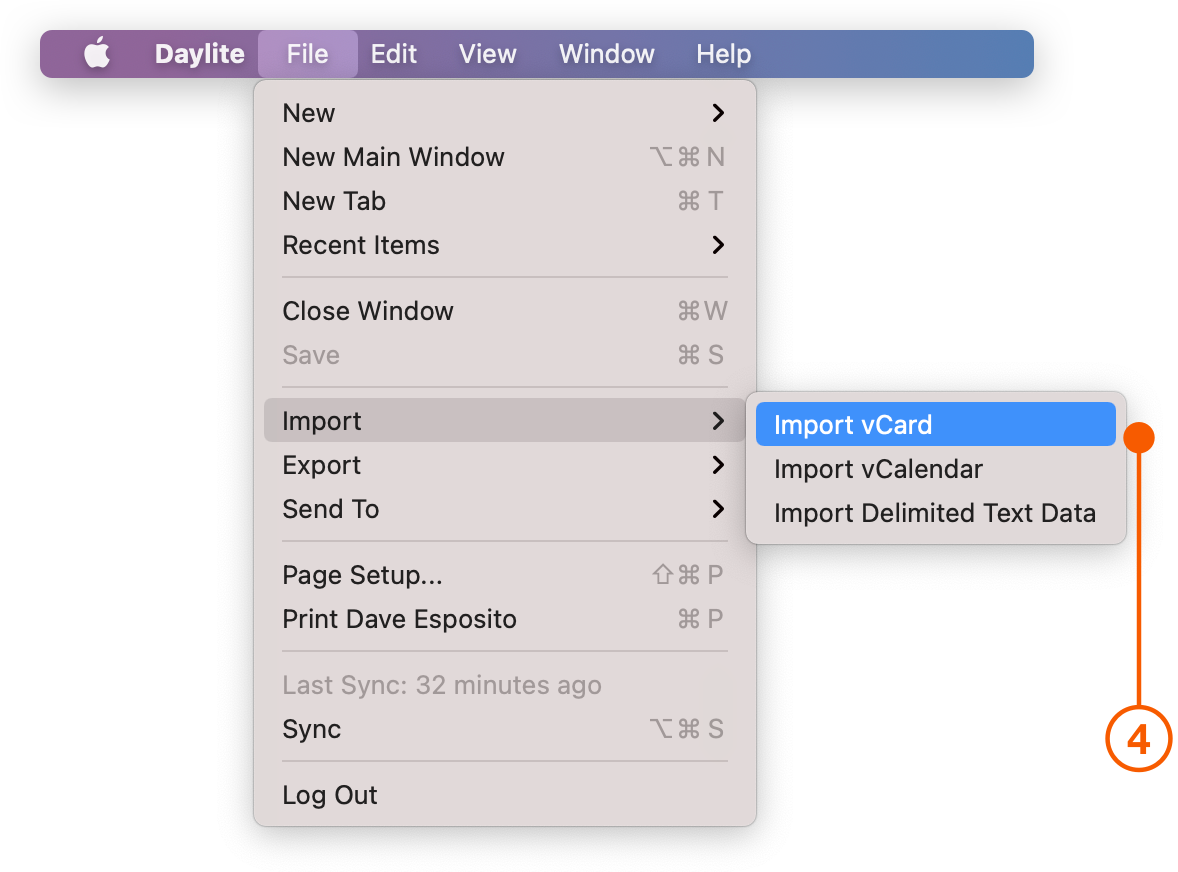Choose New Main Window
1178x872 pixels.
tap(504, 157)
